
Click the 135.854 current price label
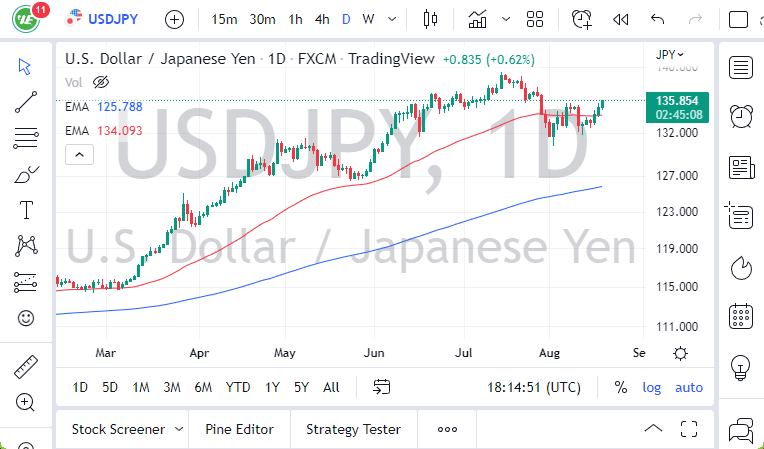[677, 100]
